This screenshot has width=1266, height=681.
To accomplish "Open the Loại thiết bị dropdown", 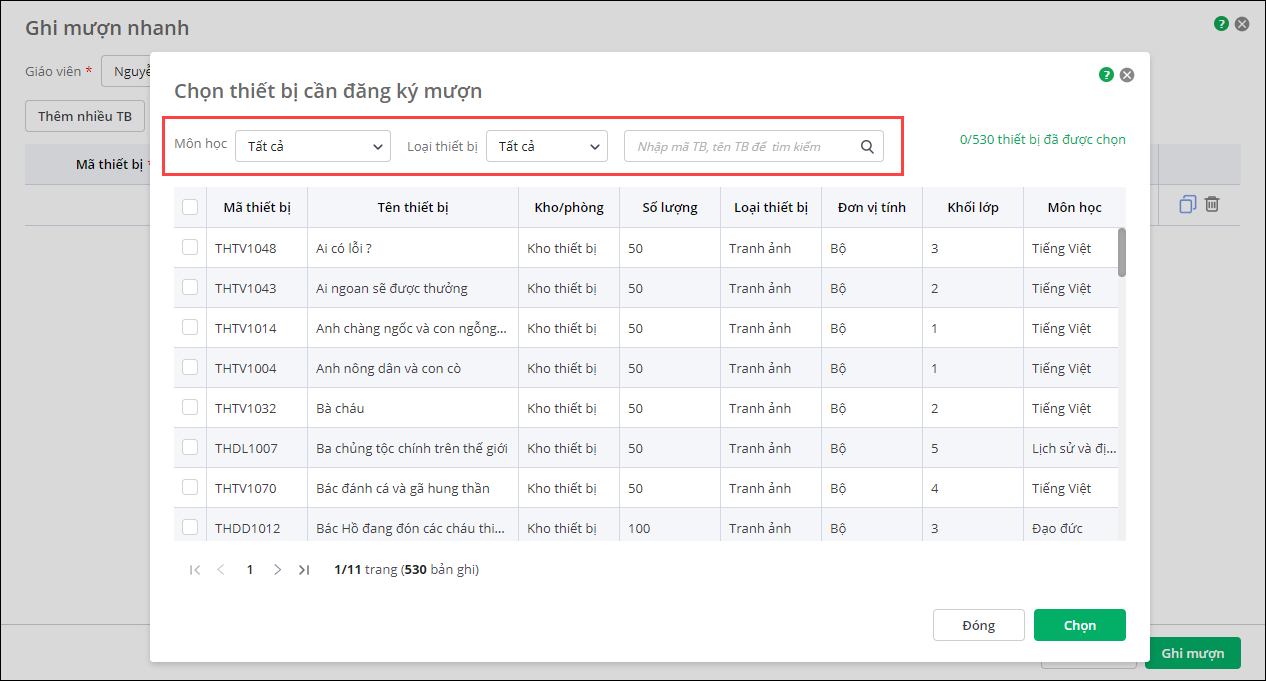I will point(547,146).
